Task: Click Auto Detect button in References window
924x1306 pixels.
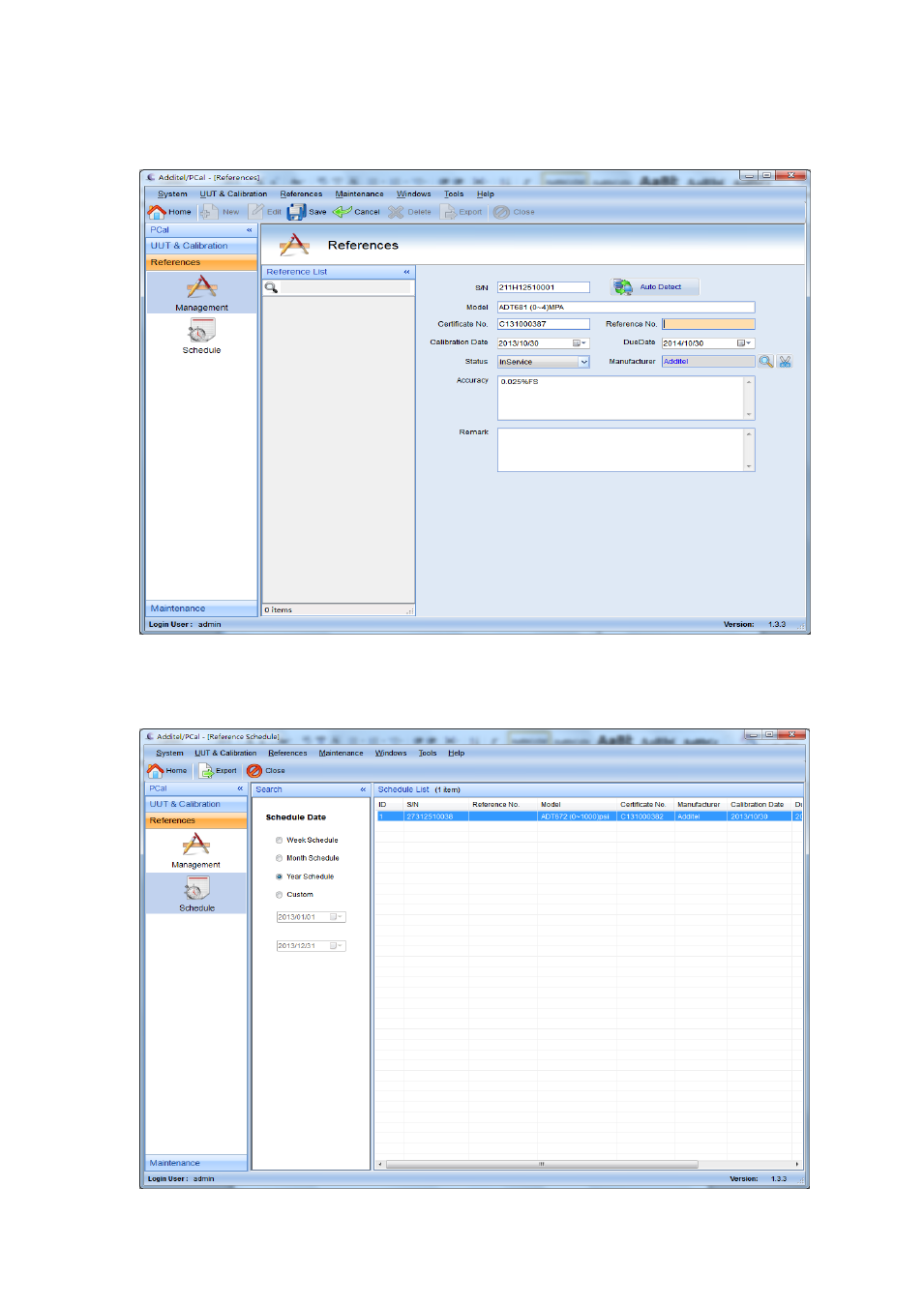Action: coord(654,287)
